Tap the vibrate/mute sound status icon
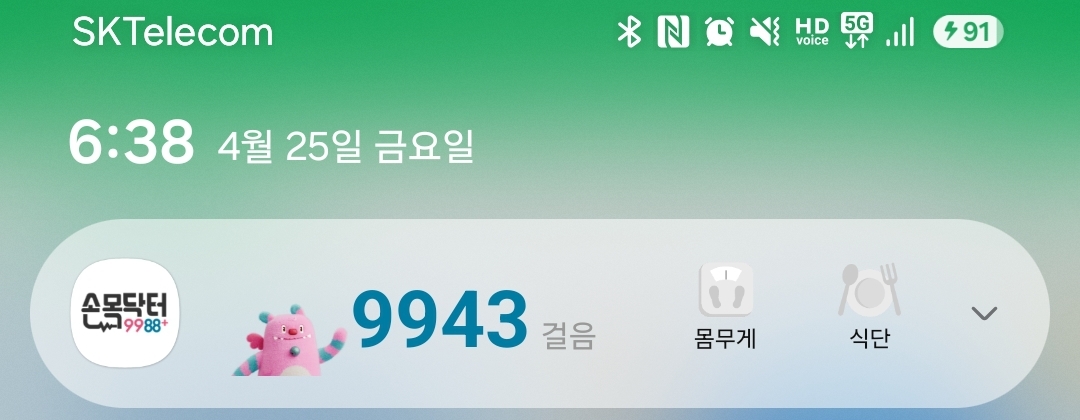The height and width of the screenshot is (420, 1080). 765,32
